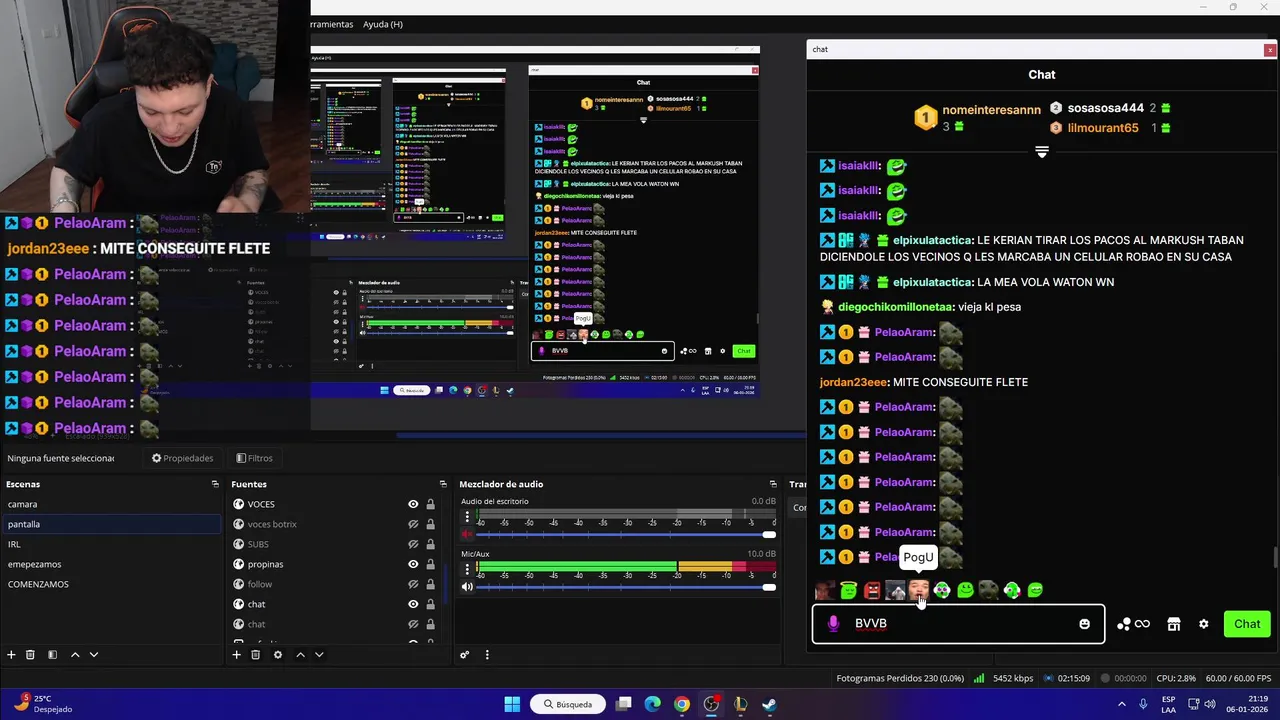Move scene down in Escenas toolbar
The width and height of the screenshot is (1280, 720).
click(x=94, y=654)
